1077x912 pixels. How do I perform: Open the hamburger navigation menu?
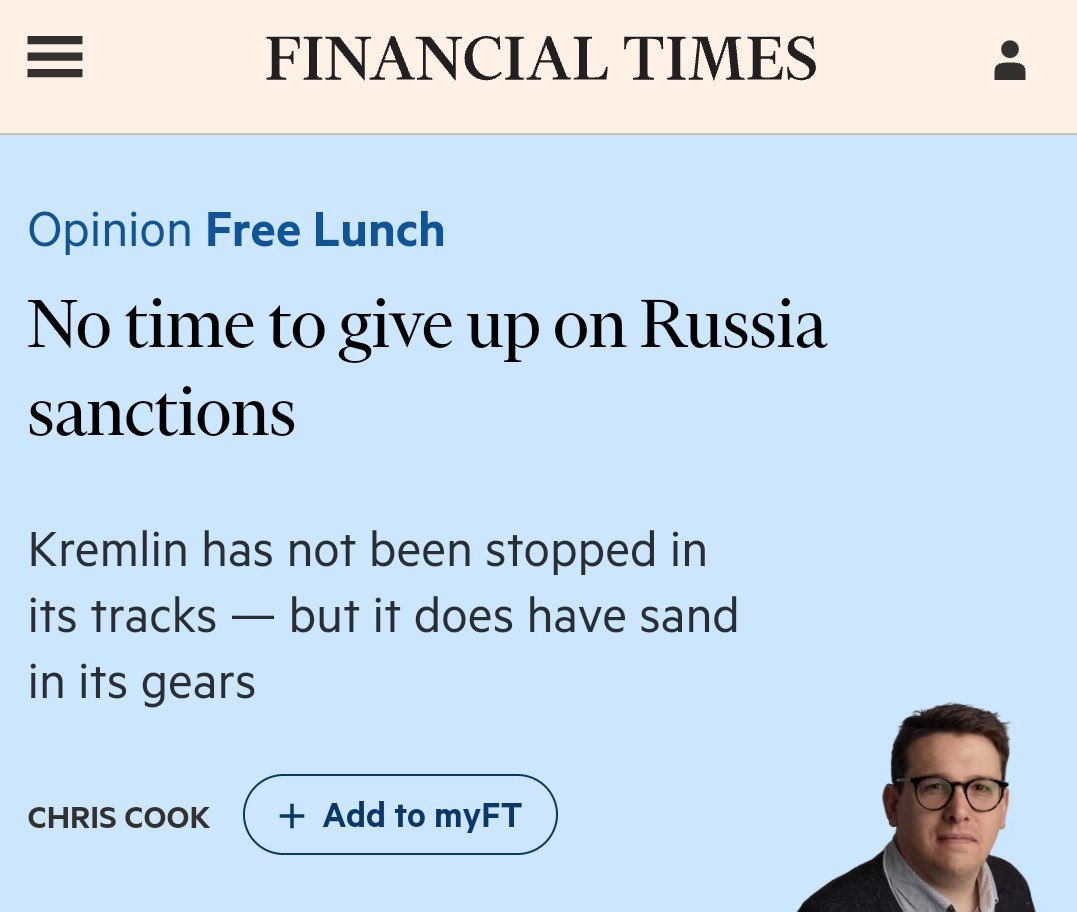(x=55, y=58)
